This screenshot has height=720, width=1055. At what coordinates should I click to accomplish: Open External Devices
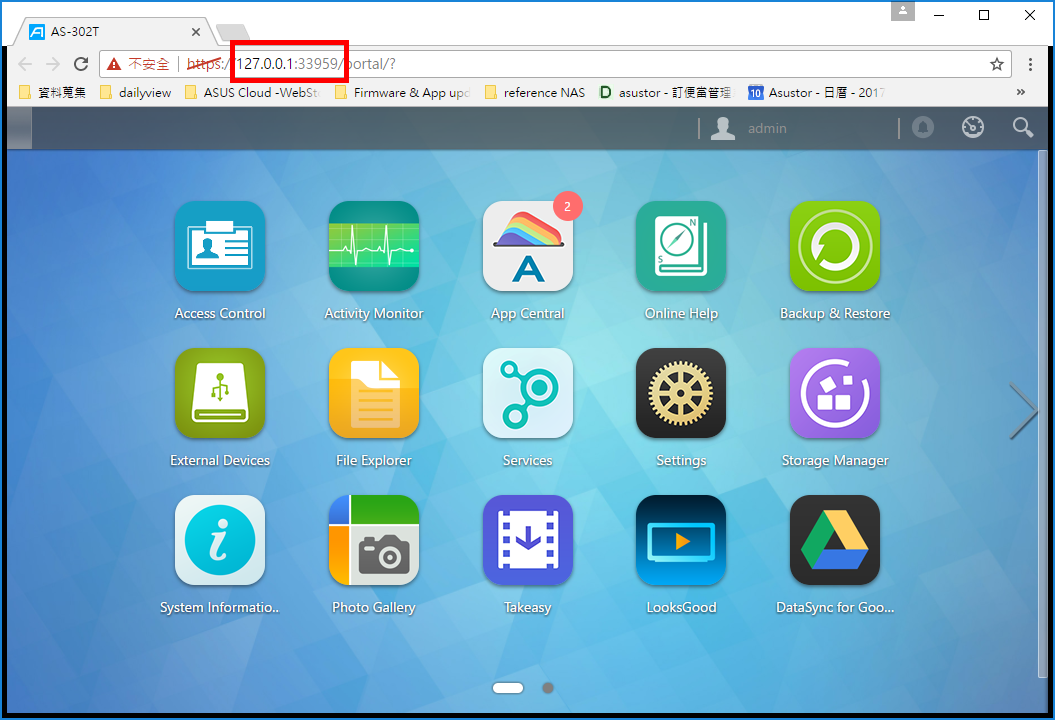point(219,393)
